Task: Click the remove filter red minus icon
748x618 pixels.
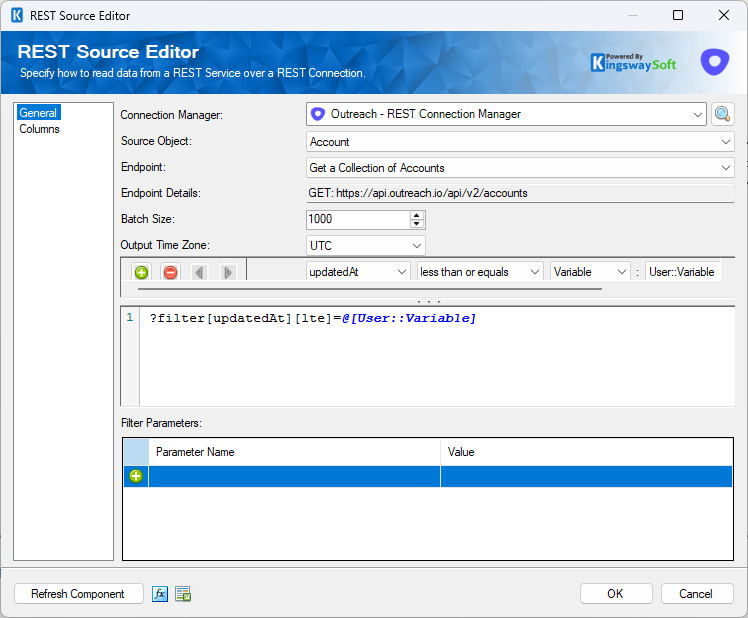Action: pyautogui.click(x=170, y=272)
